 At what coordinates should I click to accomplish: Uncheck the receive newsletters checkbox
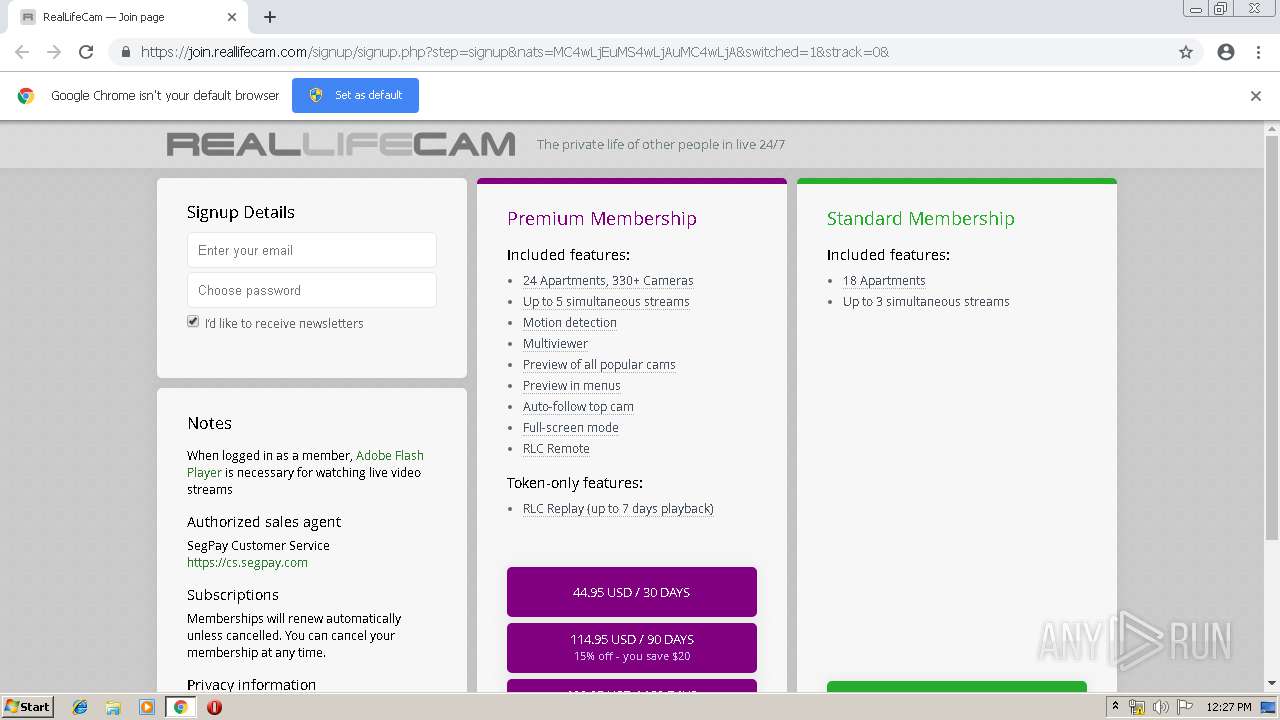click(193, 322)
